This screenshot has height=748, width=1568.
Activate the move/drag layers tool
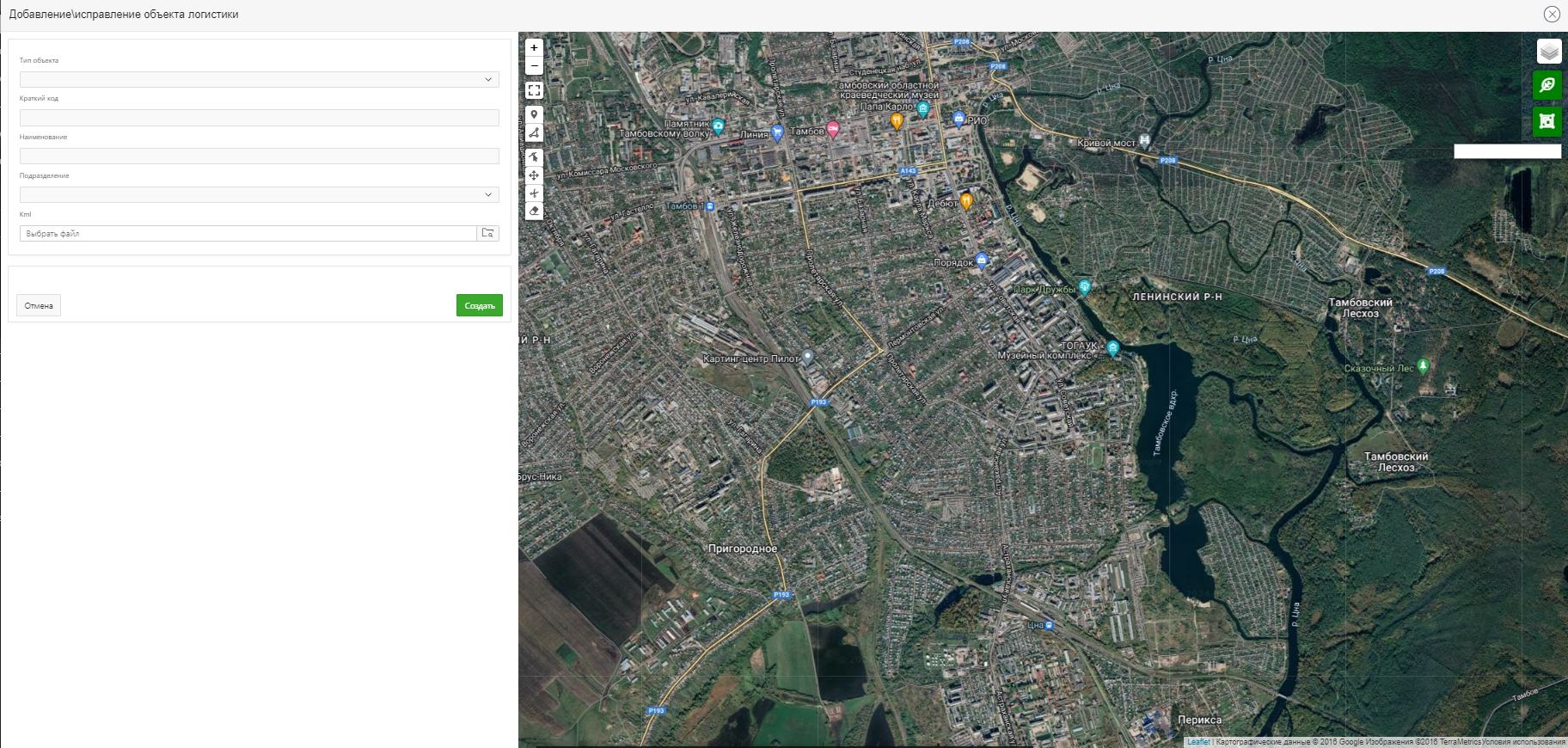pos(534,175)
